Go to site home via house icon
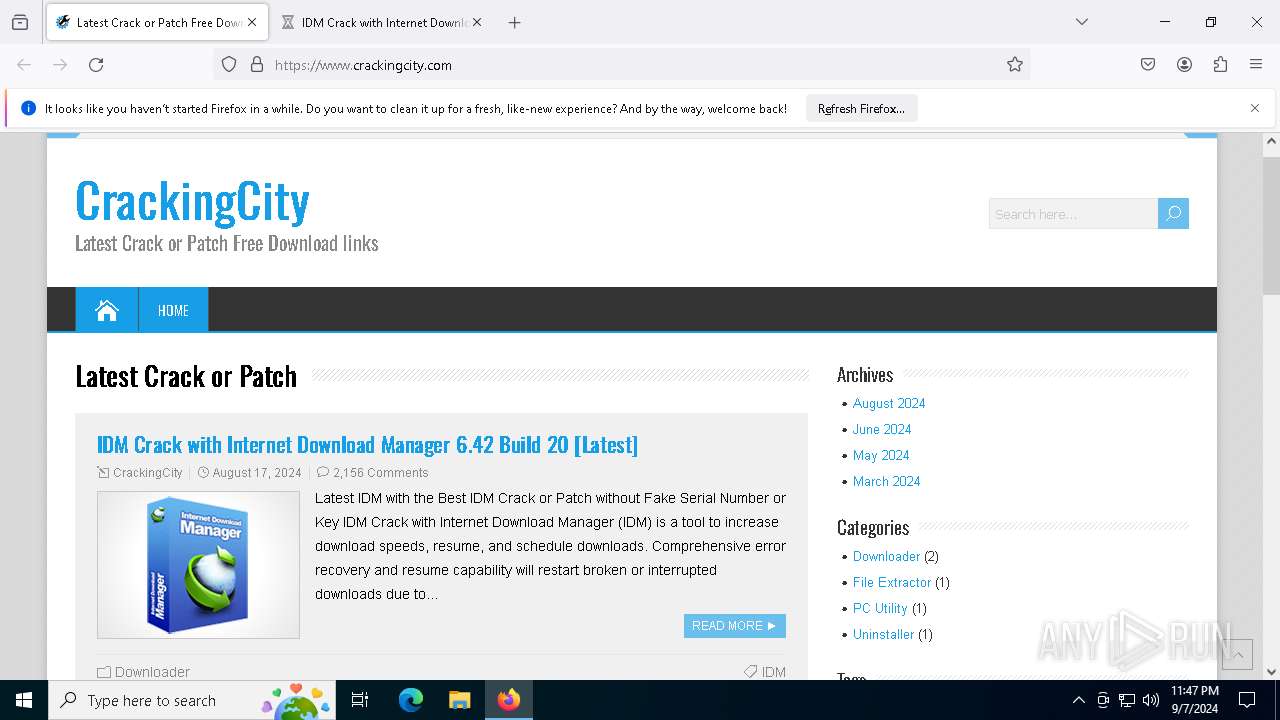1280x720 pixels. 107,310
